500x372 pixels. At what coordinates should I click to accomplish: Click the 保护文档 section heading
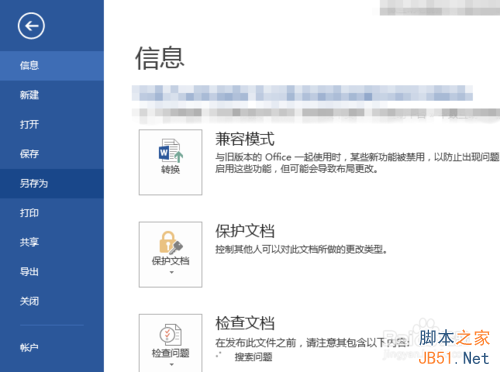click(x=245, y=231)
